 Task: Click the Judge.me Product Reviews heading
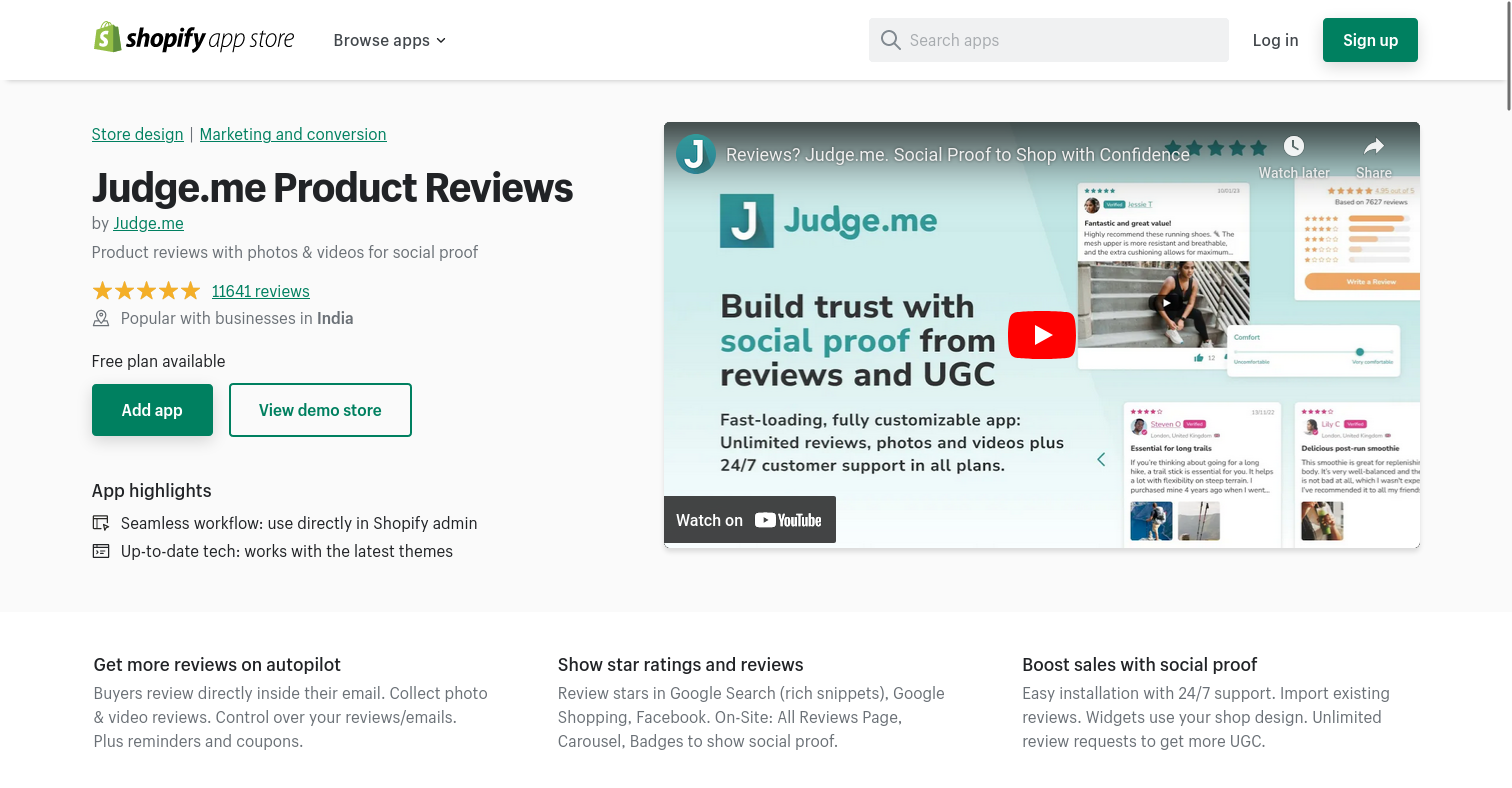(332, 188)
